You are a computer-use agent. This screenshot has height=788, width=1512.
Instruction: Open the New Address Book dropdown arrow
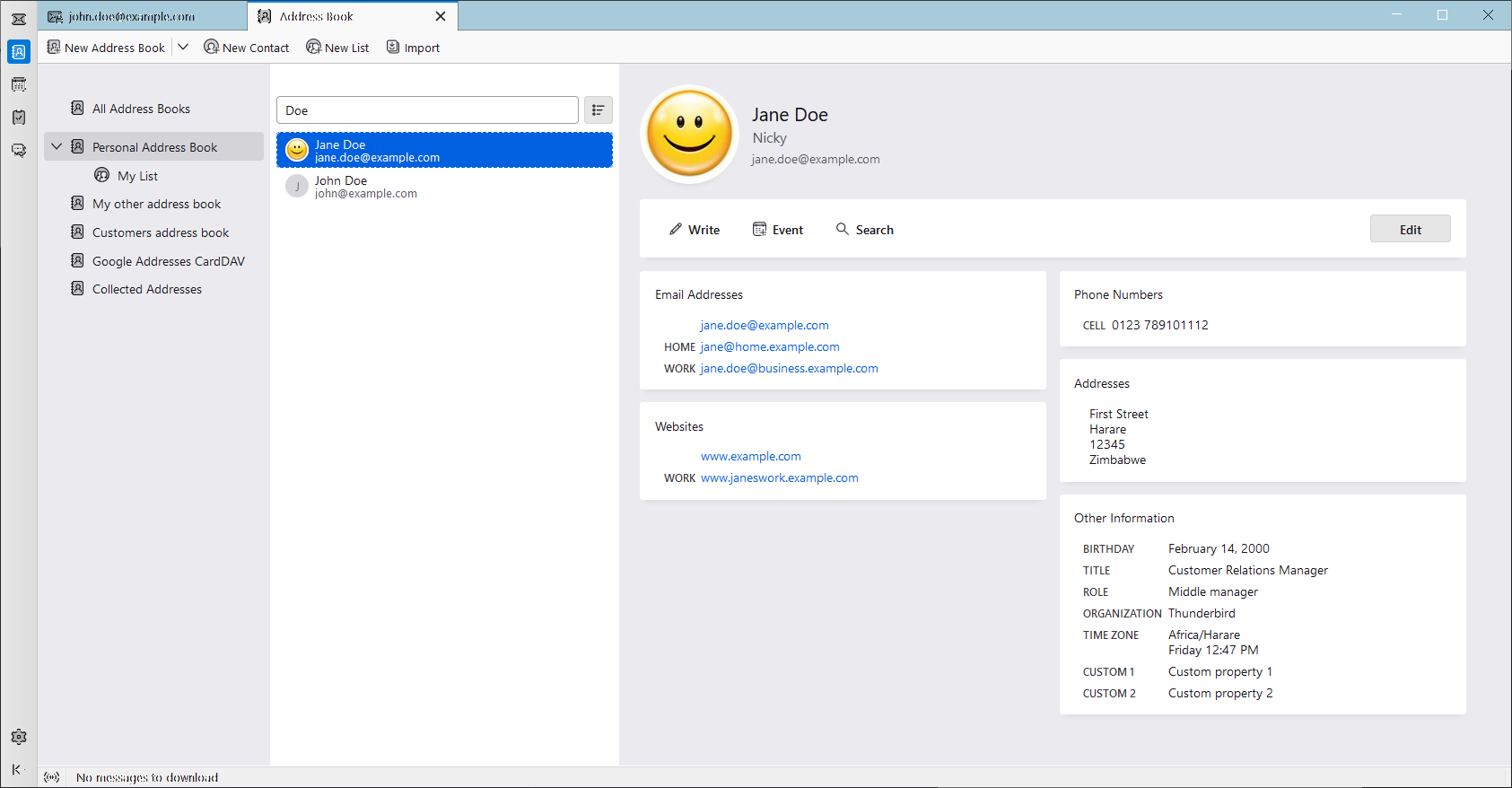click(x=183, y=48)
